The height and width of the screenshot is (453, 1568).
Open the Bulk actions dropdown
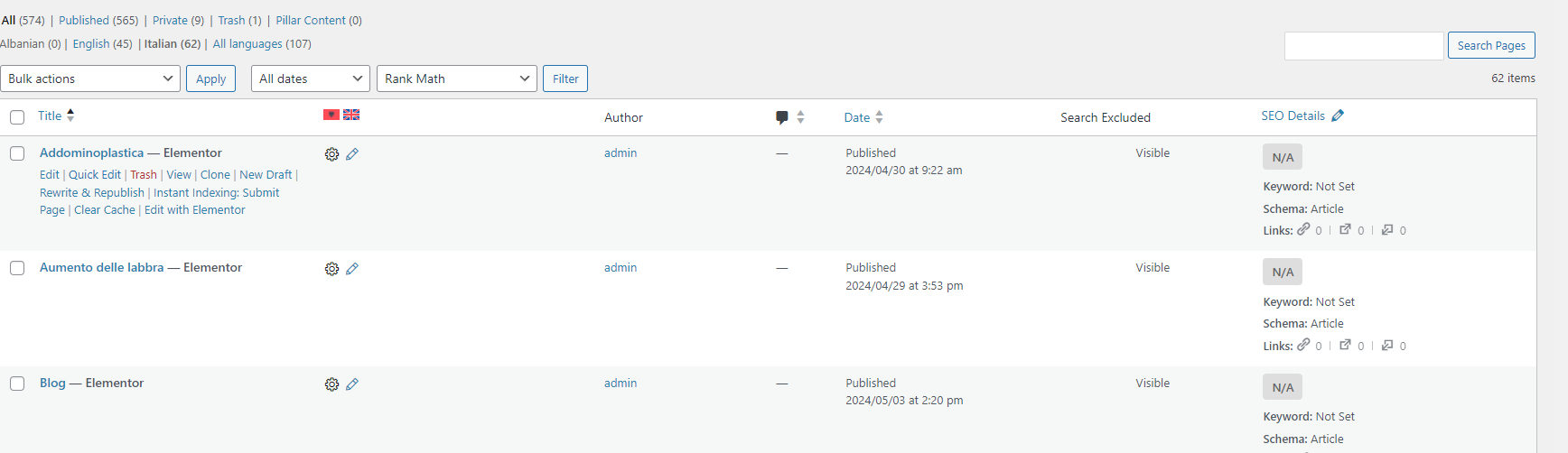[x=90, y=79]
